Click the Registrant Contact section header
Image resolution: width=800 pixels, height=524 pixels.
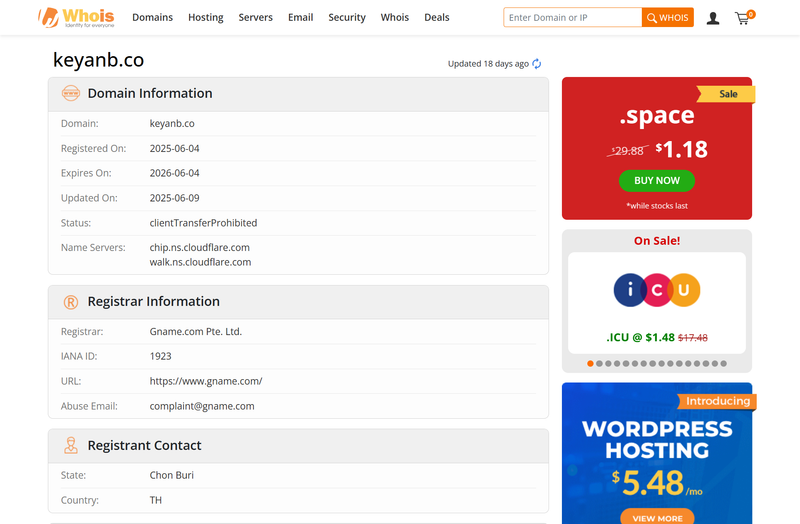click(298, 445)
